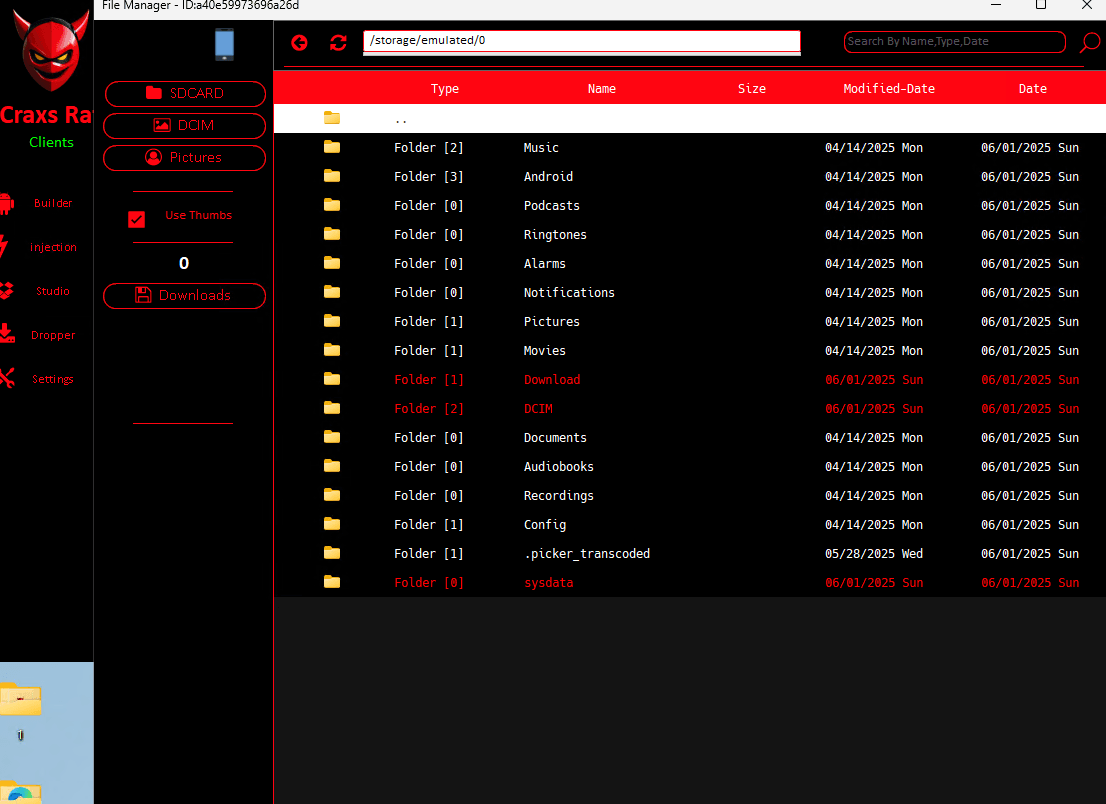
Task: Open the Studio panel
Action: (52, 291)
